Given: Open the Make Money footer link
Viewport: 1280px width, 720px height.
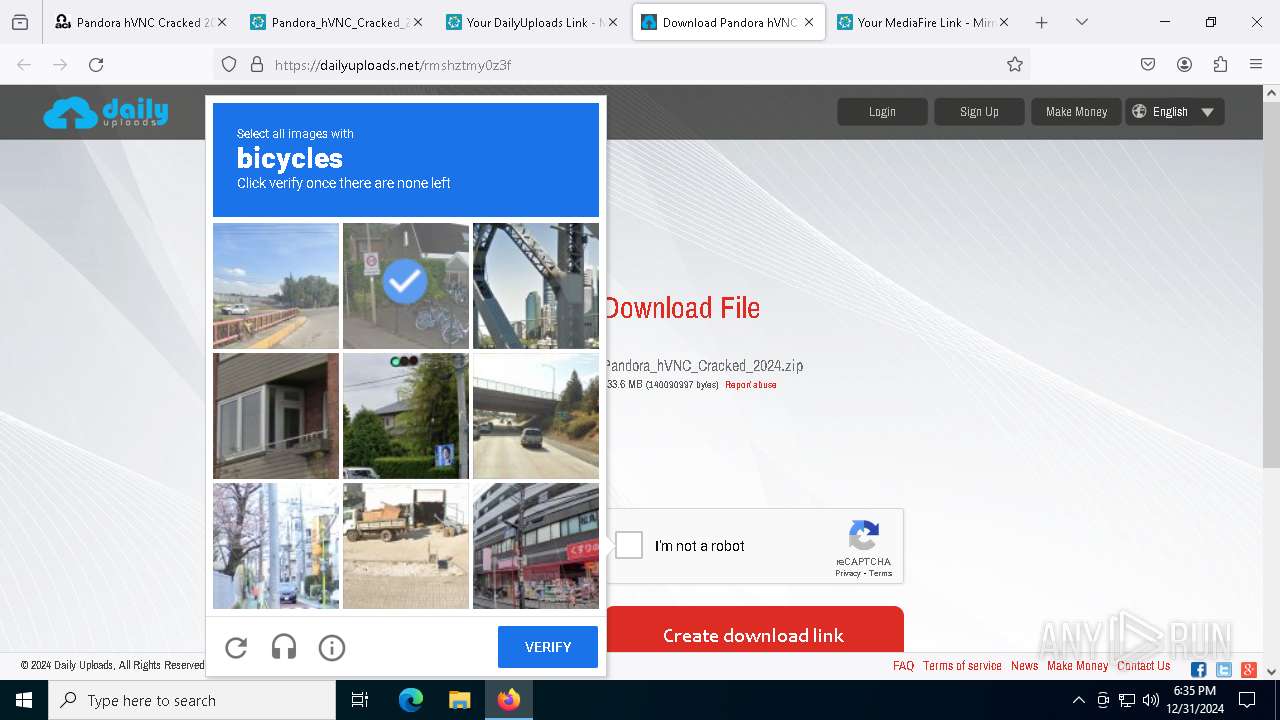Looking at the screenshot, I should (x=1077, y=666).
